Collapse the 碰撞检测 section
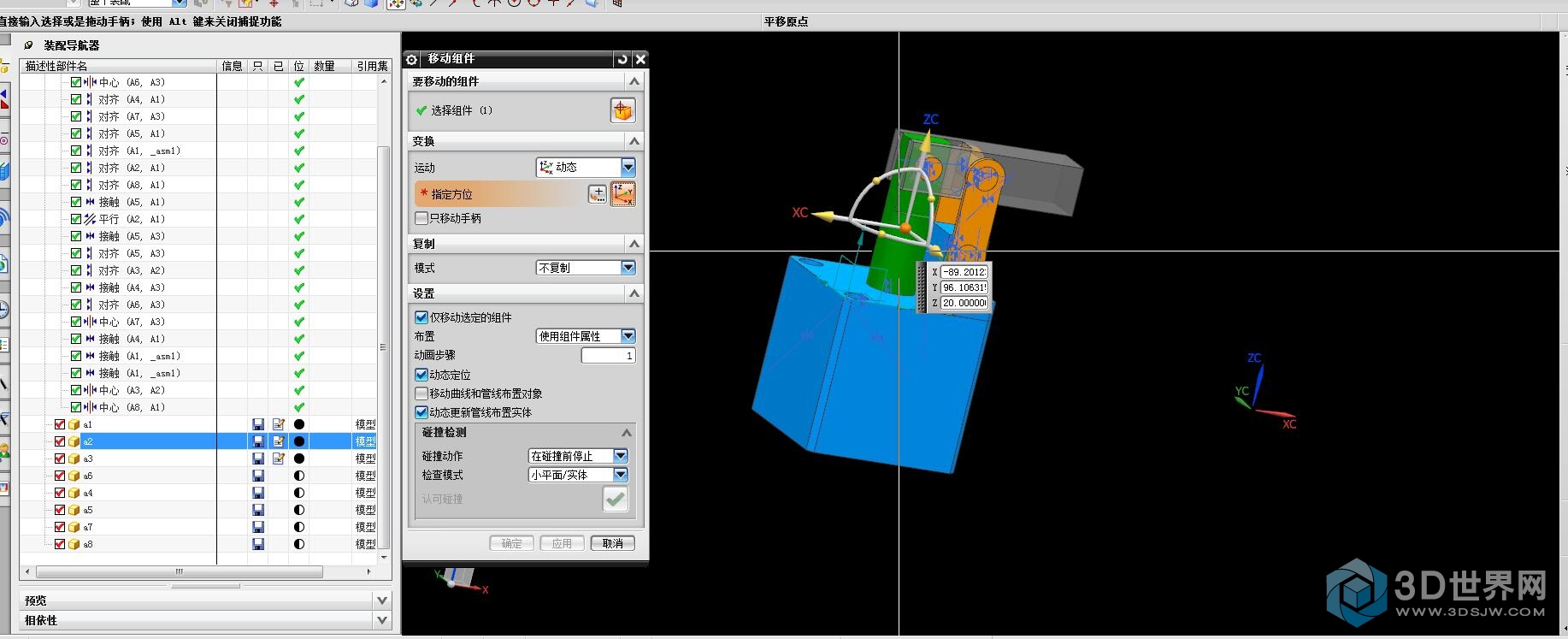The height and width of the screenshot is (639, 1568). point(627,433)
